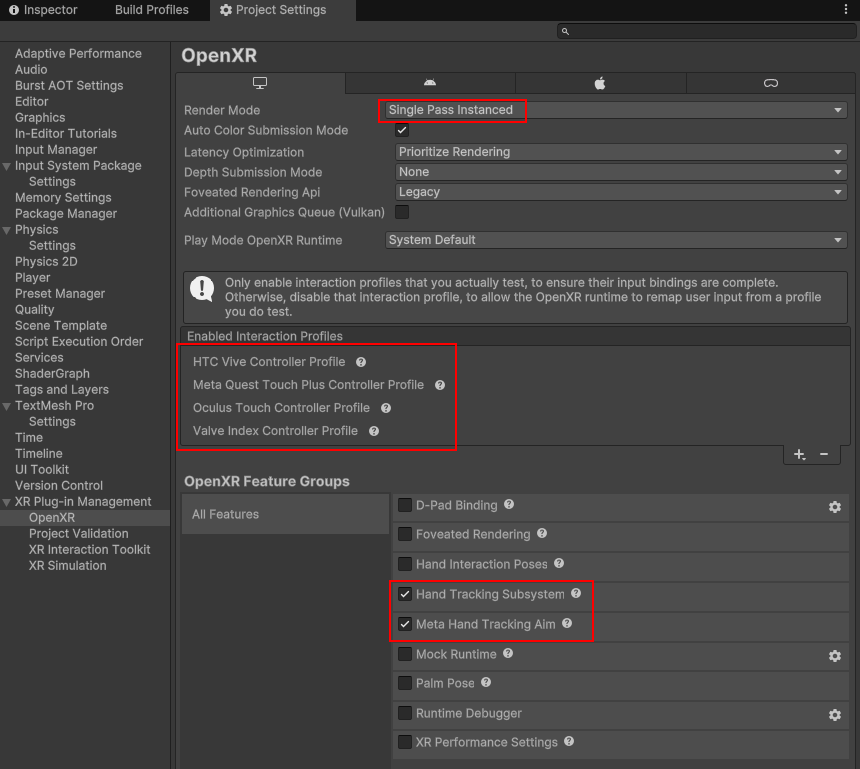Open Mock Runtime settings gear
Screen dimensions: 860x769
pyautogui.click(x=835, y=656)
